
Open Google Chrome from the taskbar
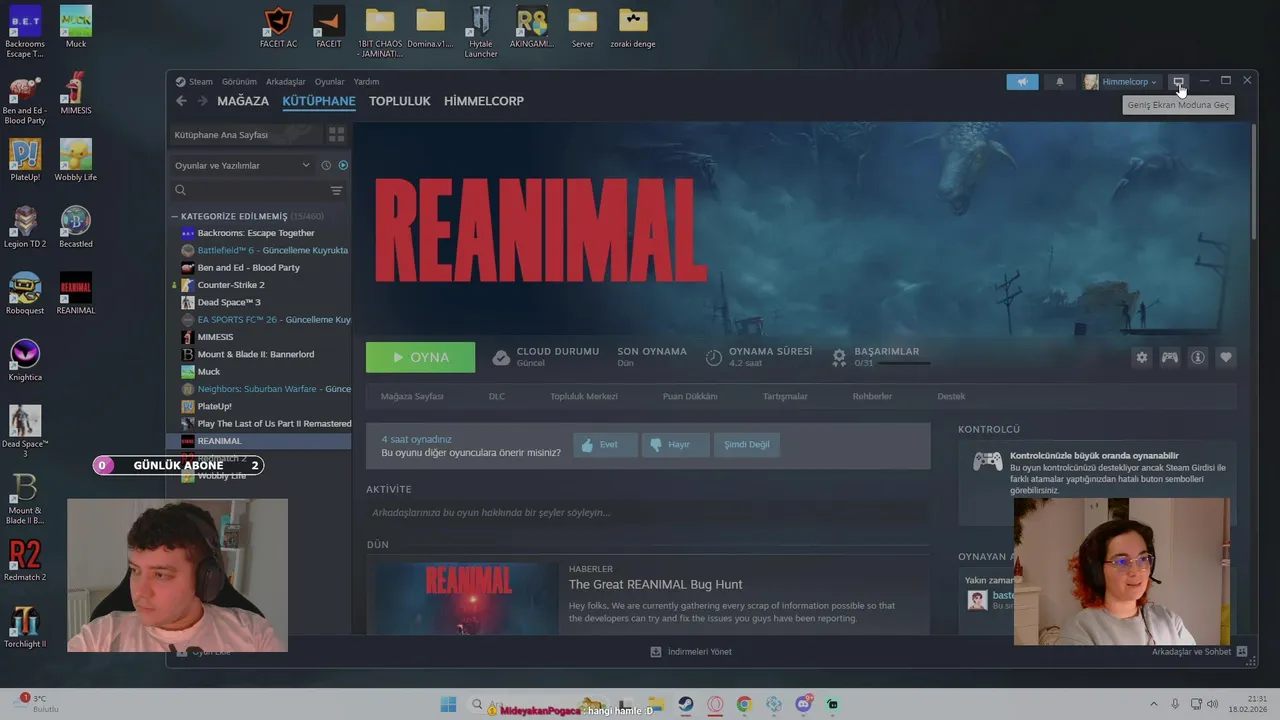coord(744,704)
